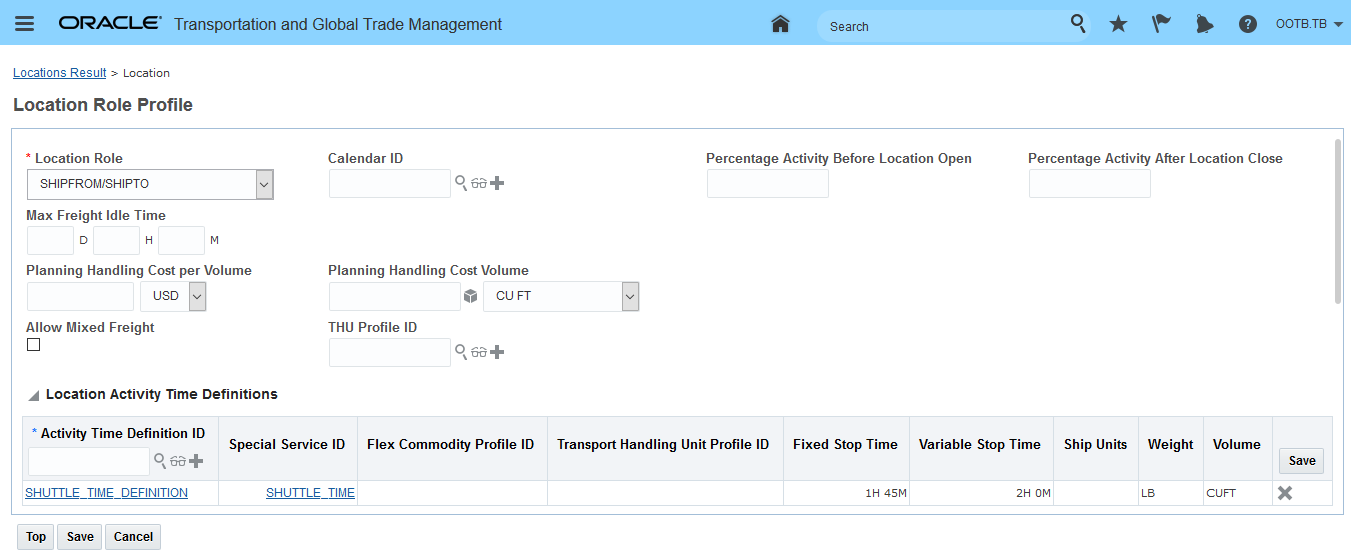Delete the SHUTTLE_TIME_DEFINITION row with X icon
Screen dimensions: 1351x554
[1285, 492]
